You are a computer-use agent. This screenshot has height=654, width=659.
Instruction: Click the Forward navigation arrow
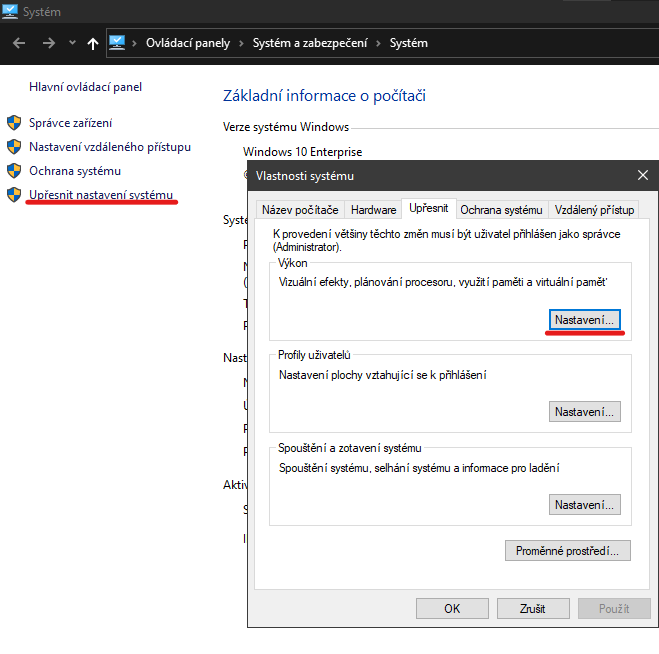[x=49, y=43]
